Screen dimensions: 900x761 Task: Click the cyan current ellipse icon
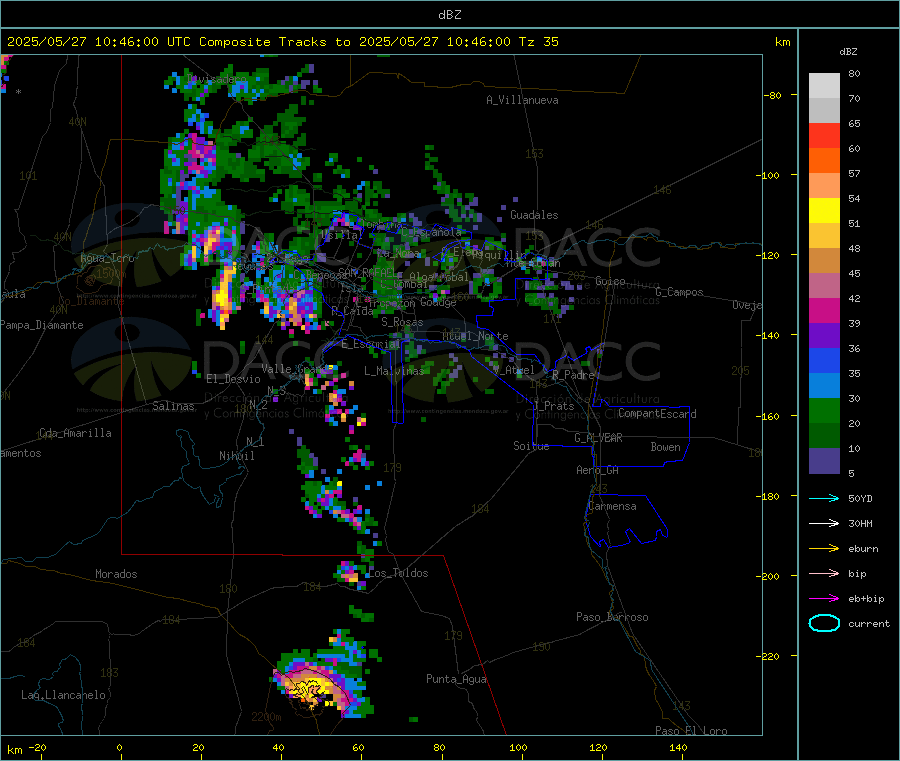824,623
